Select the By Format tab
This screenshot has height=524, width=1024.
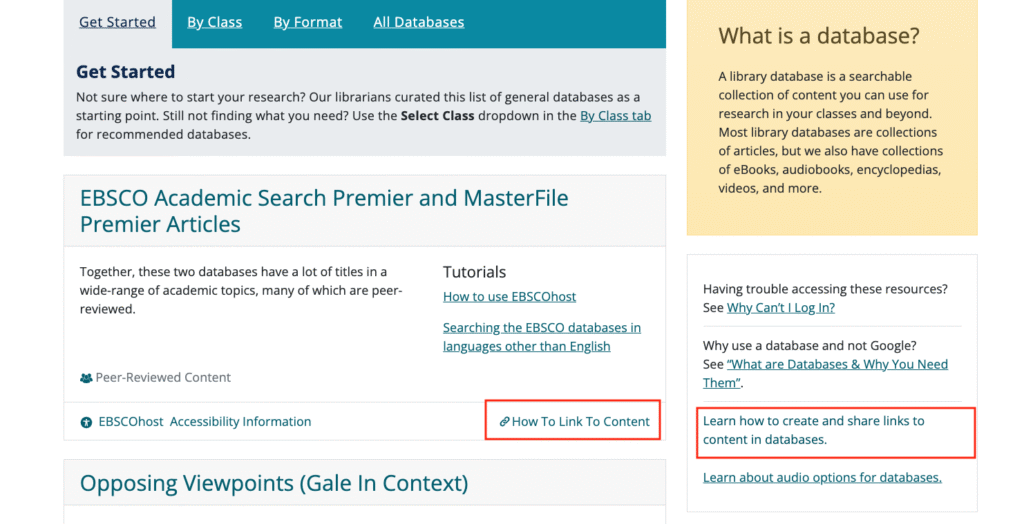point(308,22)
